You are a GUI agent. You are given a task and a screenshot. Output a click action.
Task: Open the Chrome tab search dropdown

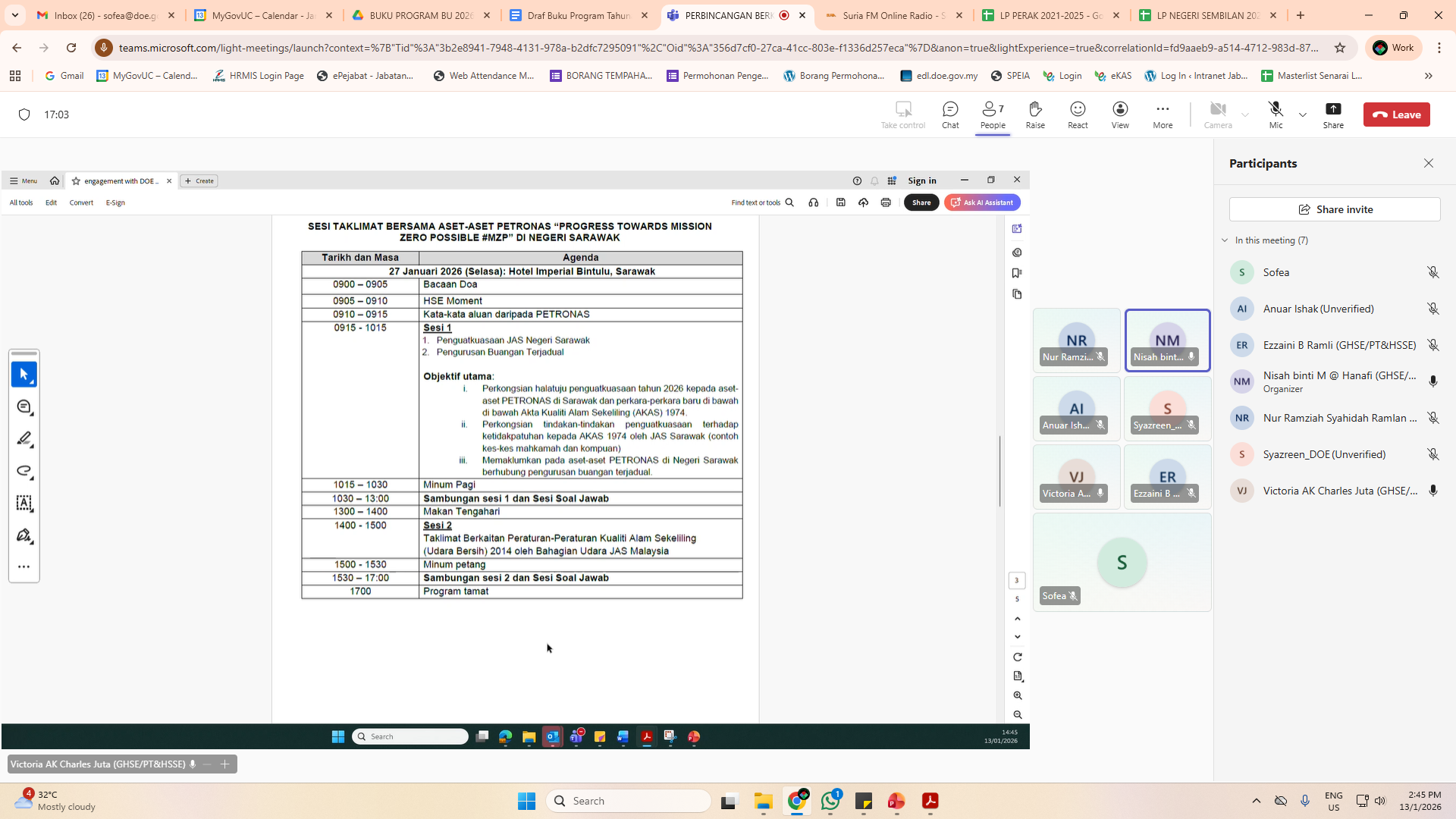15,15
